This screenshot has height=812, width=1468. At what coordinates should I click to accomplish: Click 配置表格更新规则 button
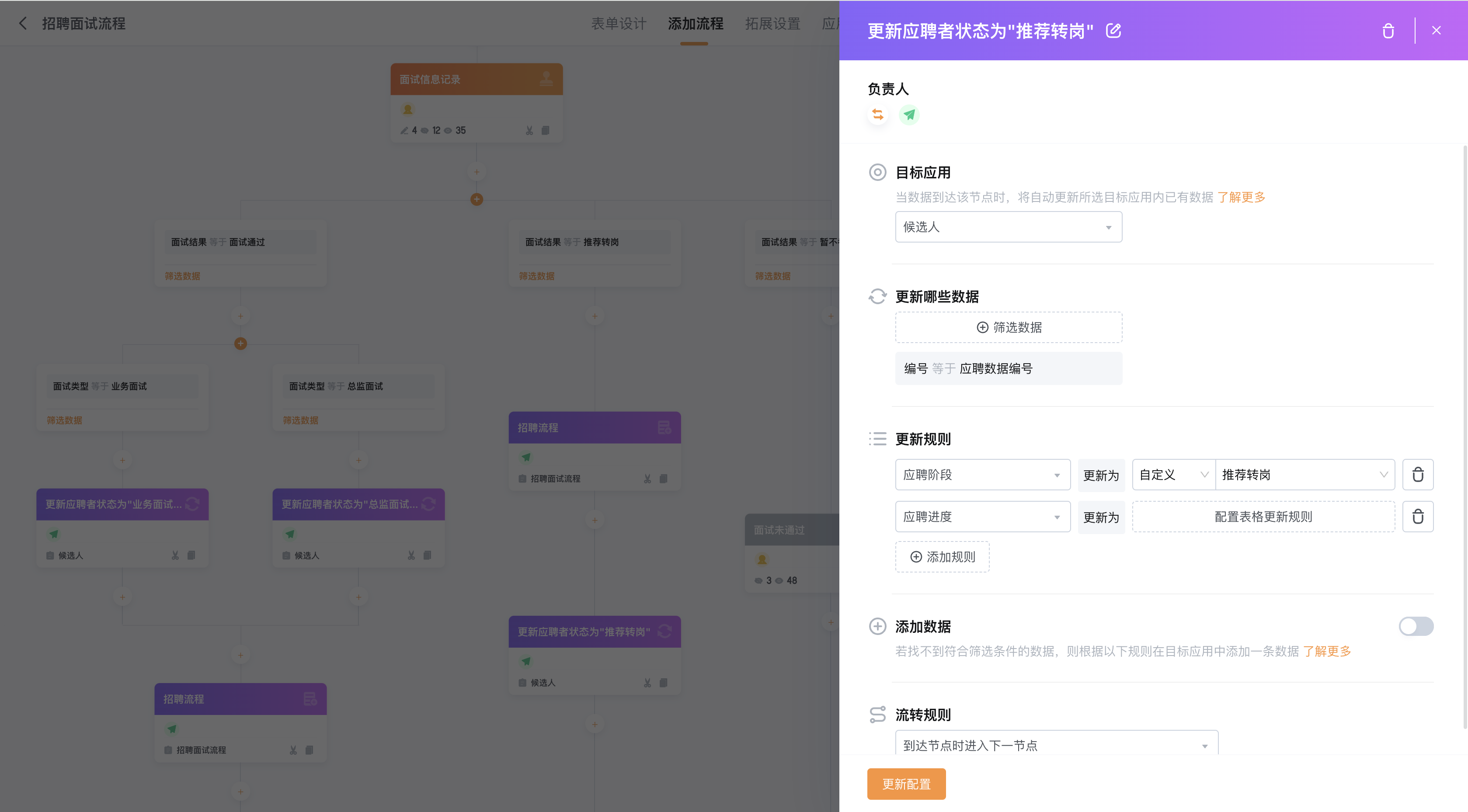coord(1263,517)
